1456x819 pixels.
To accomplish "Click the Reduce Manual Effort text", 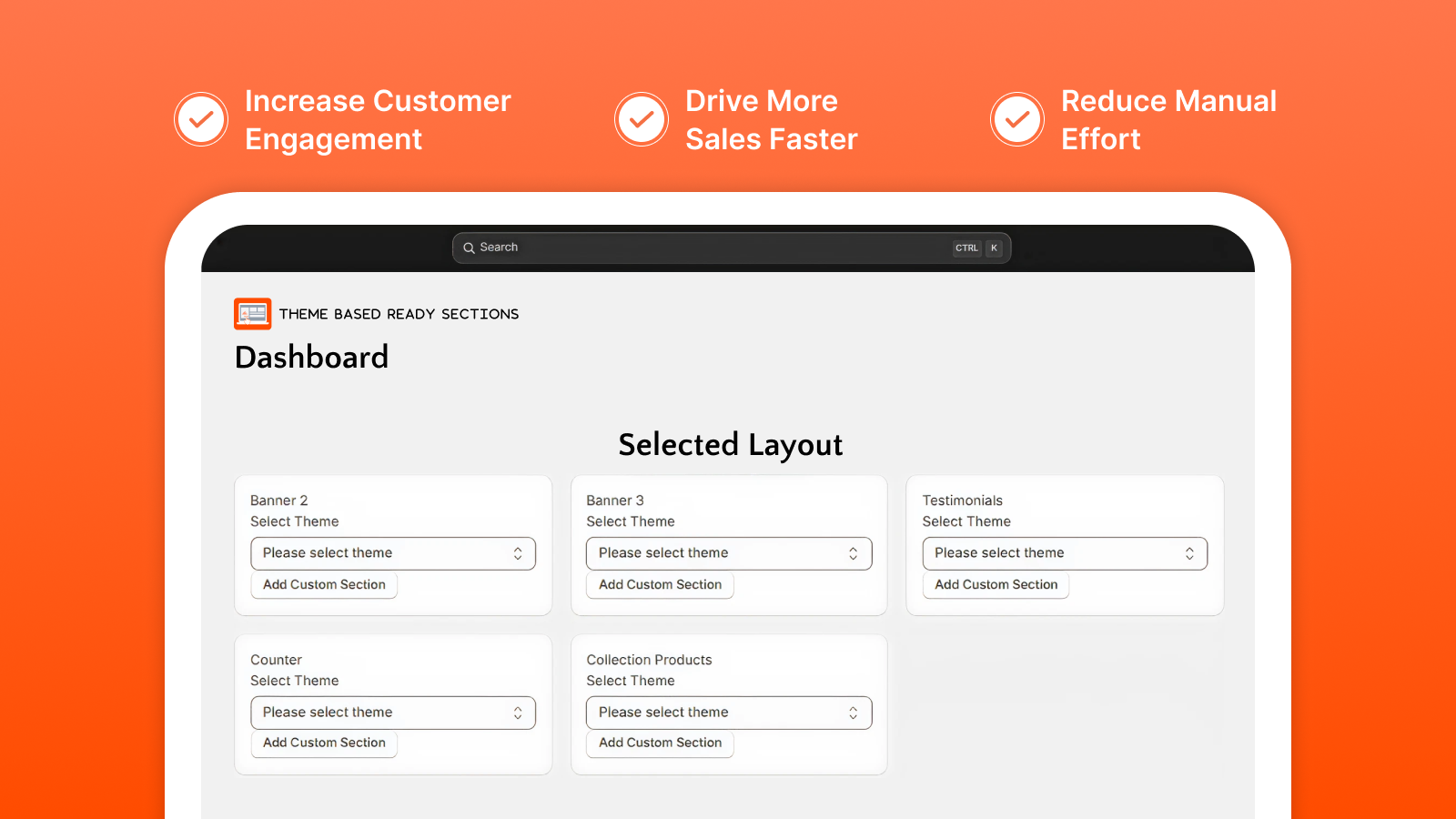I will click(1169, 120).
